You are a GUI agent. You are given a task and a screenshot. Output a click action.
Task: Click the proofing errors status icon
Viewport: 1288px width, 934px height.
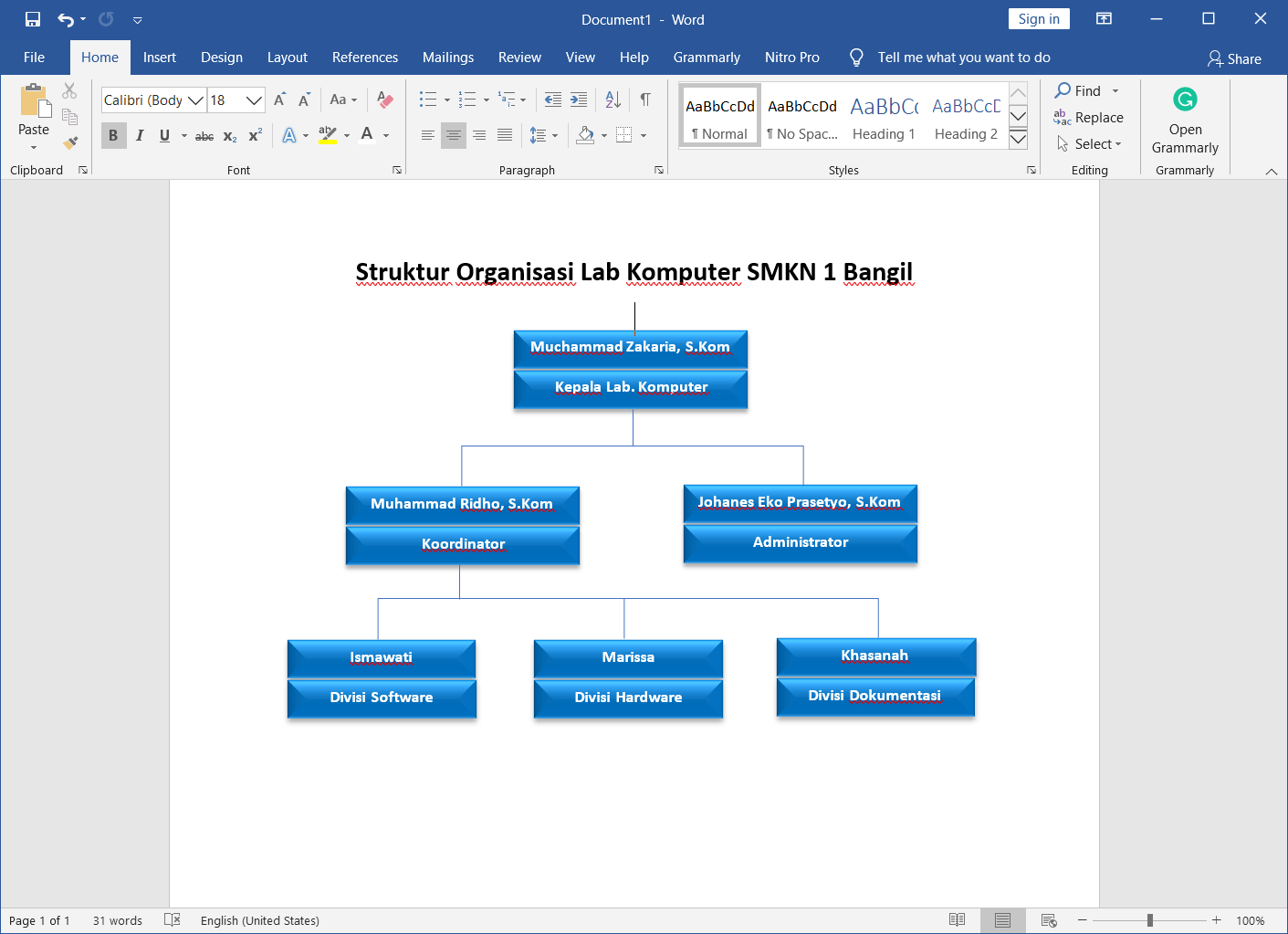point(172,920)
